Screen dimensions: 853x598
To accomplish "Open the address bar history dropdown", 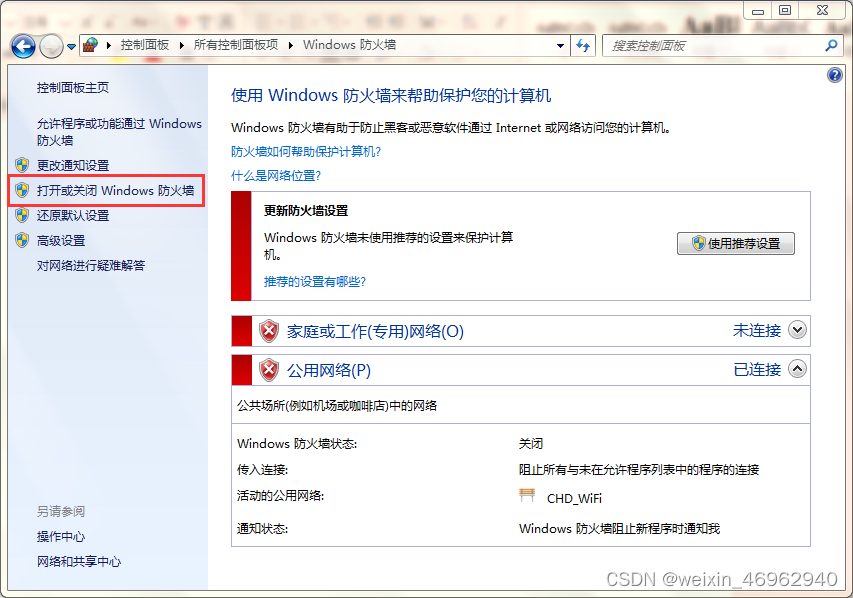I will 560,46.
